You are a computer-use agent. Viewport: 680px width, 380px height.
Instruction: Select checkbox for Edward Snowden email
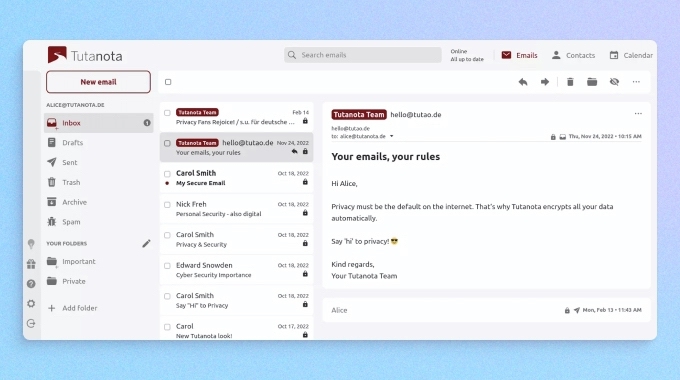pos(167,266)
